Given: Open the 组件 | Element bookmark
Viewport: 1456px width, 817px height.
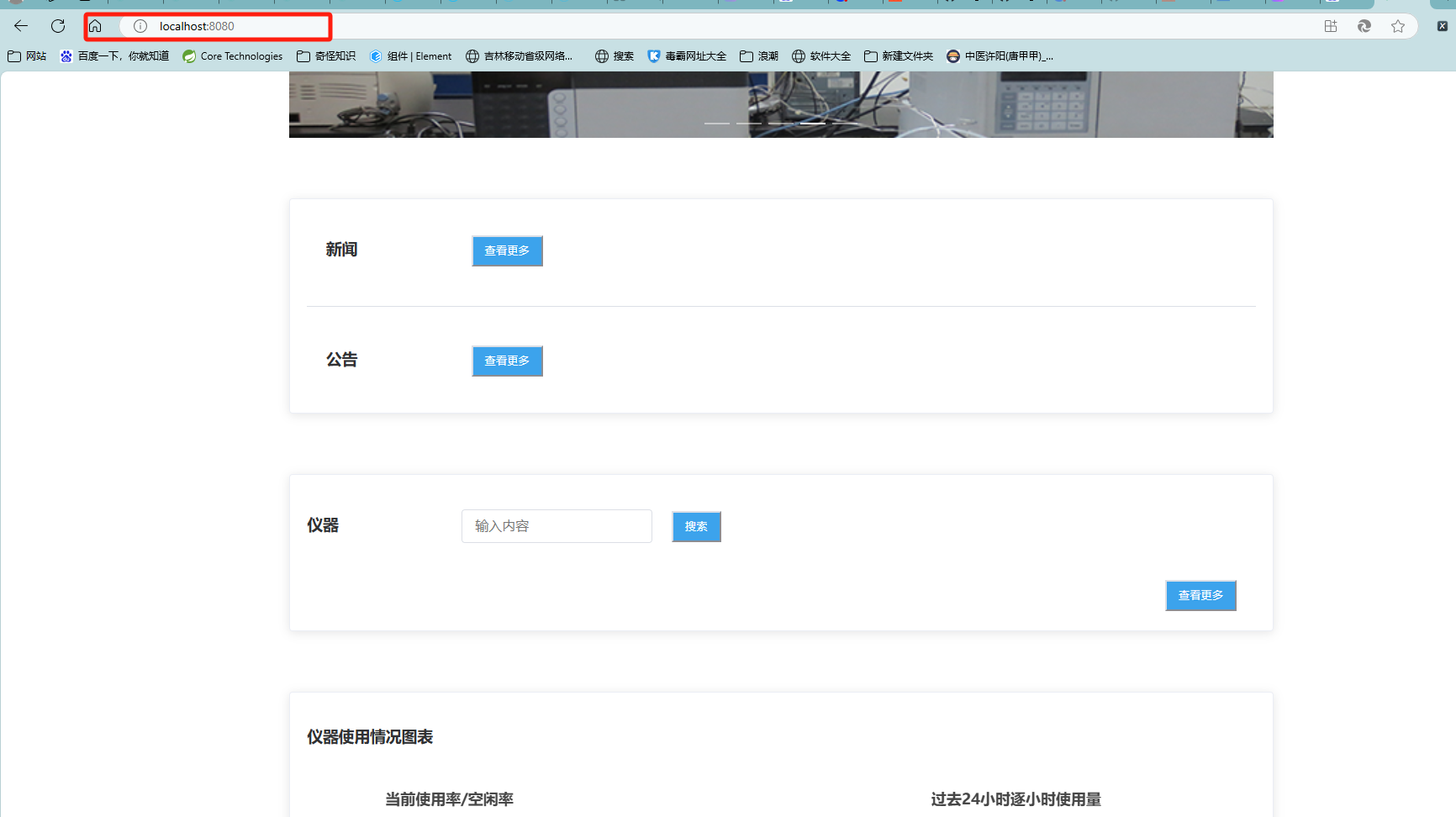Looking at the screenshot, I should [410, 56].
